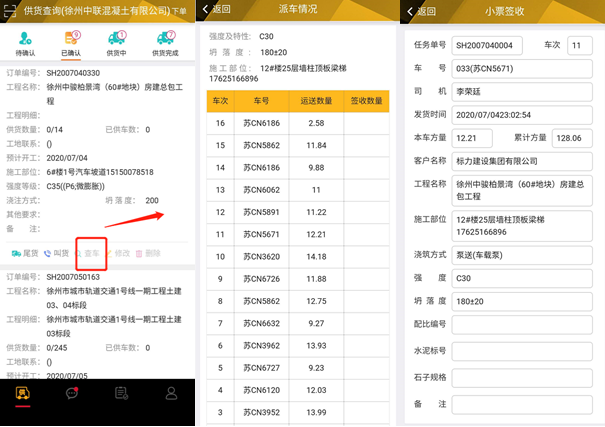The image size is (605, 427).
Task: Click the 施工部位 field on the receipt form
Action: click(522, 226)
